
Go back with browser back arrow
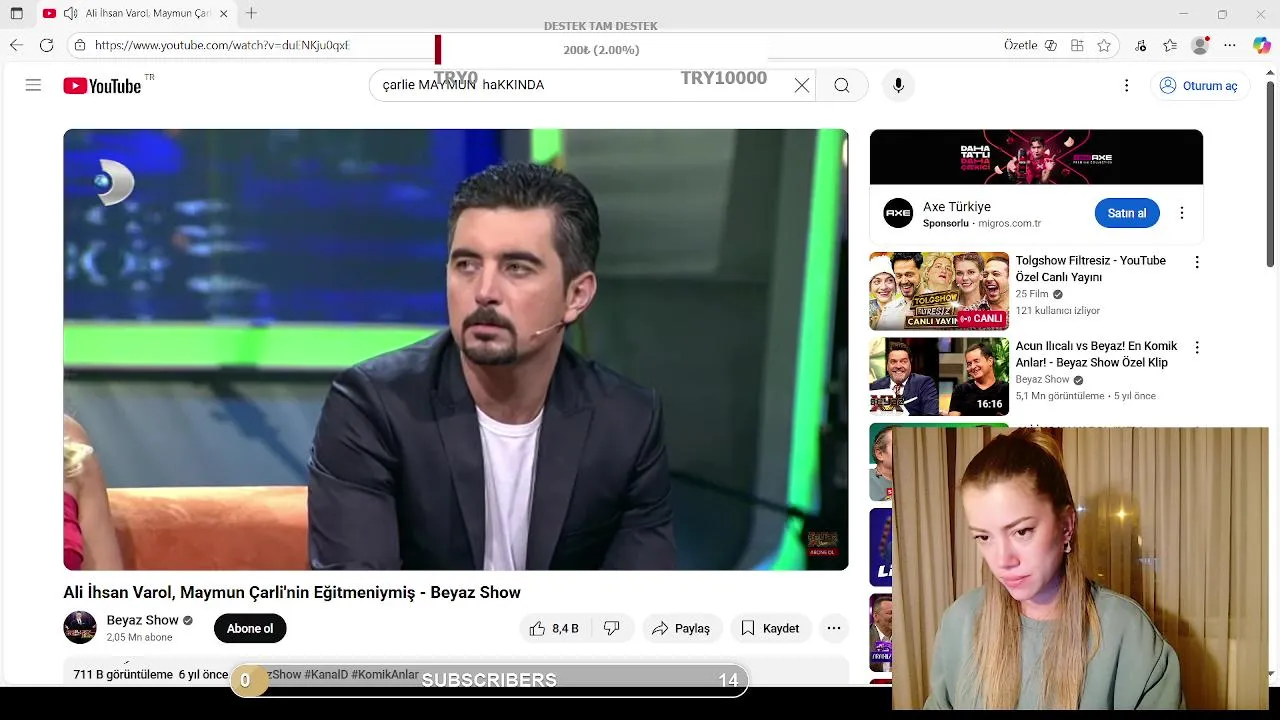point(16,45)
